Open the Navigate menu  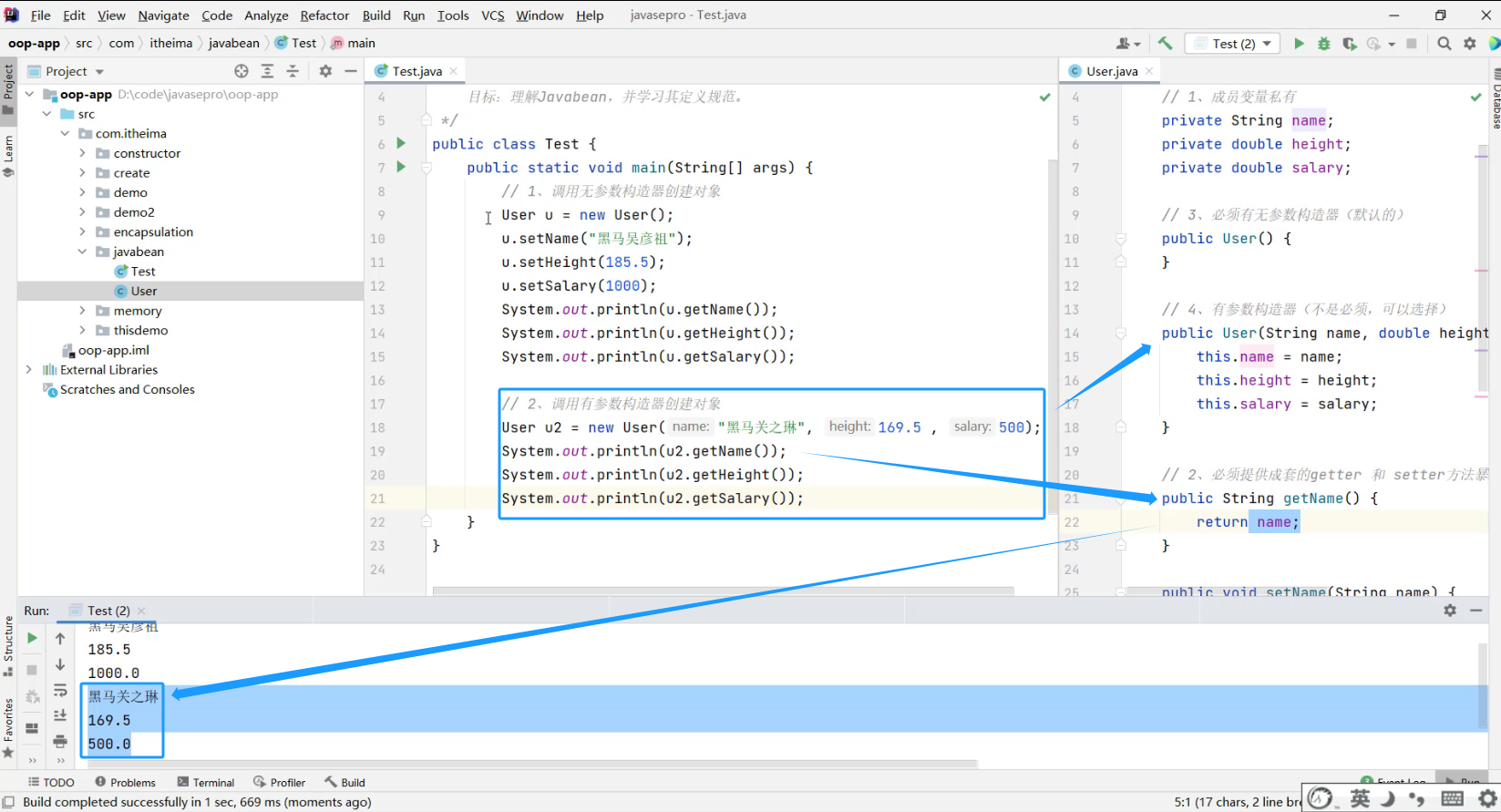click(x=163, y=15)
